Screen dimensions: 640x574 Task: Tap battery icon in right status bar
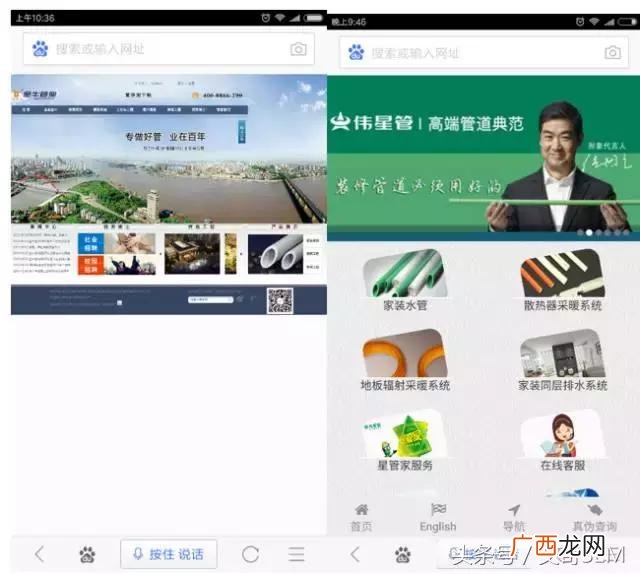[627, 22]
